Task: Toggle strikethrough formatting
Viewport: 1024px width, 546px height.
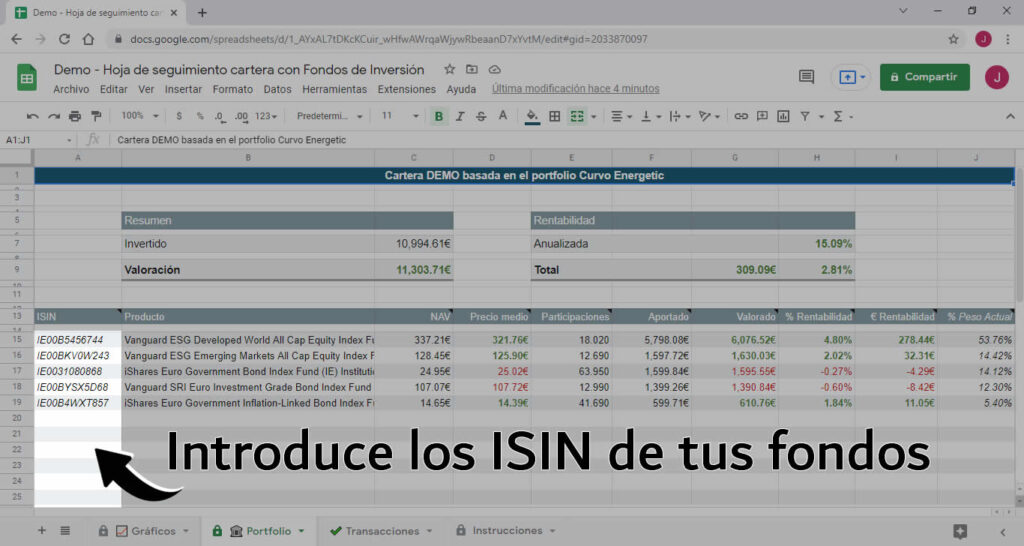Action: click(x=481, y=116)
